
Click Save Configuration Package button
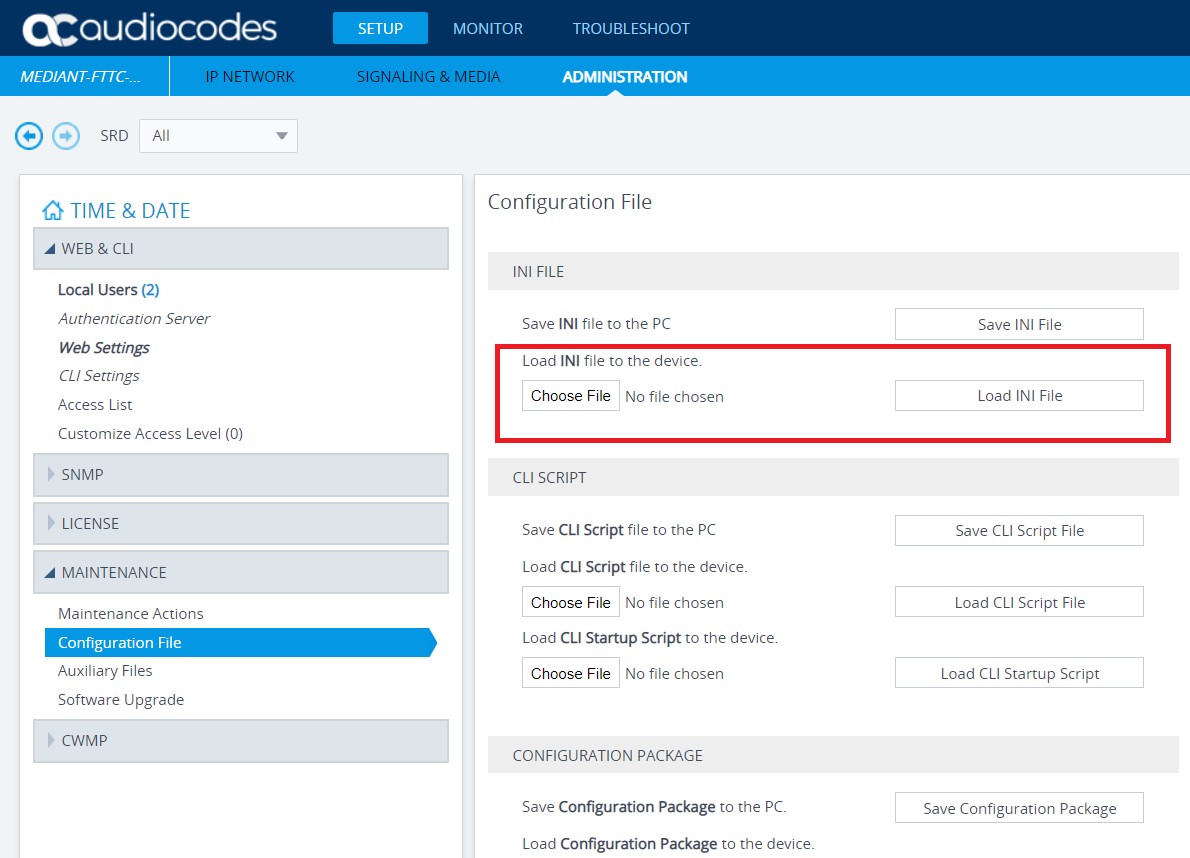pyautogui.click(x=1019, y=809)
